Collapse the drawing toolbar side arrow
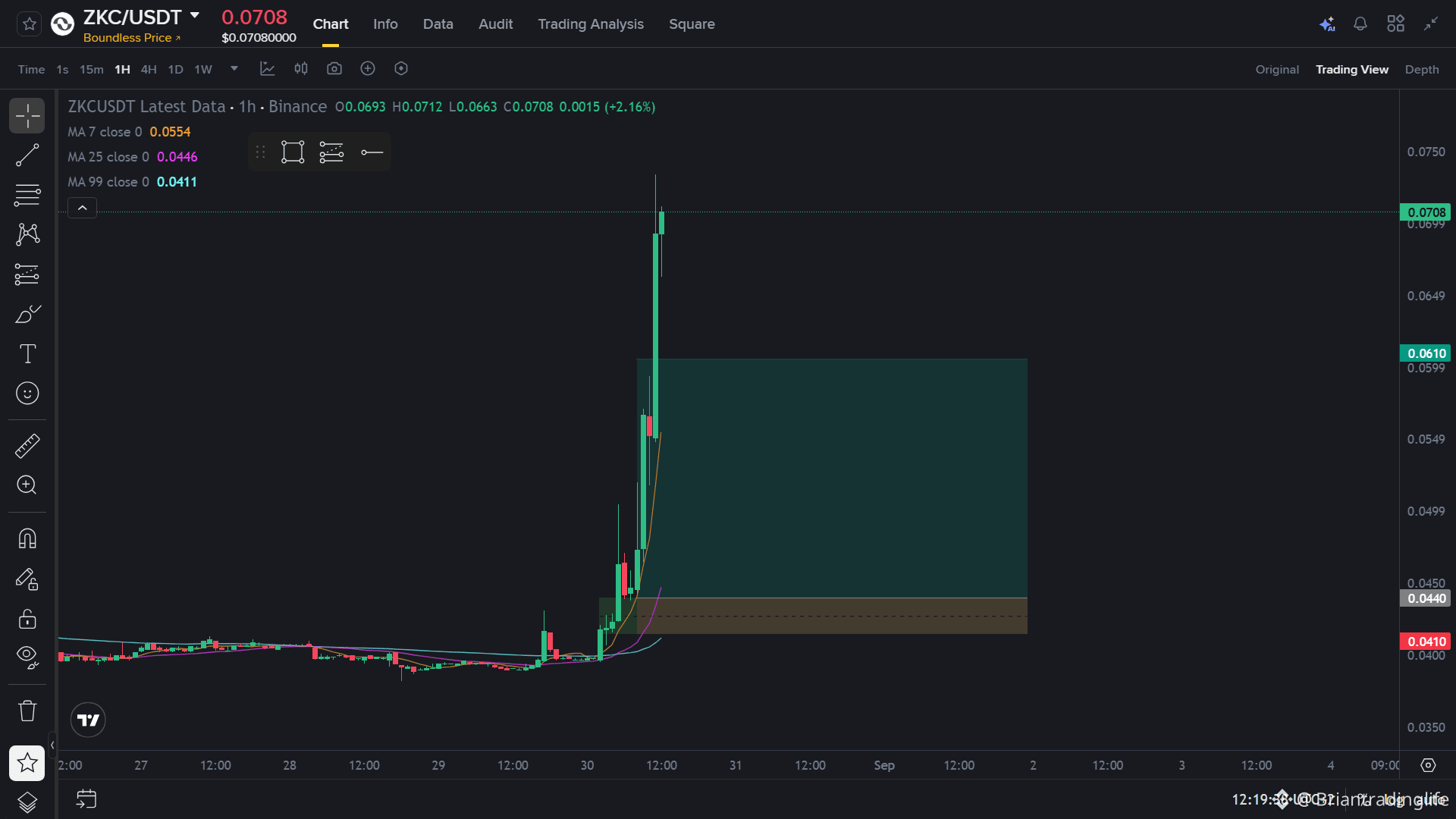The height and width of the screenshot is (819, 1456). [x=52, y=745]
